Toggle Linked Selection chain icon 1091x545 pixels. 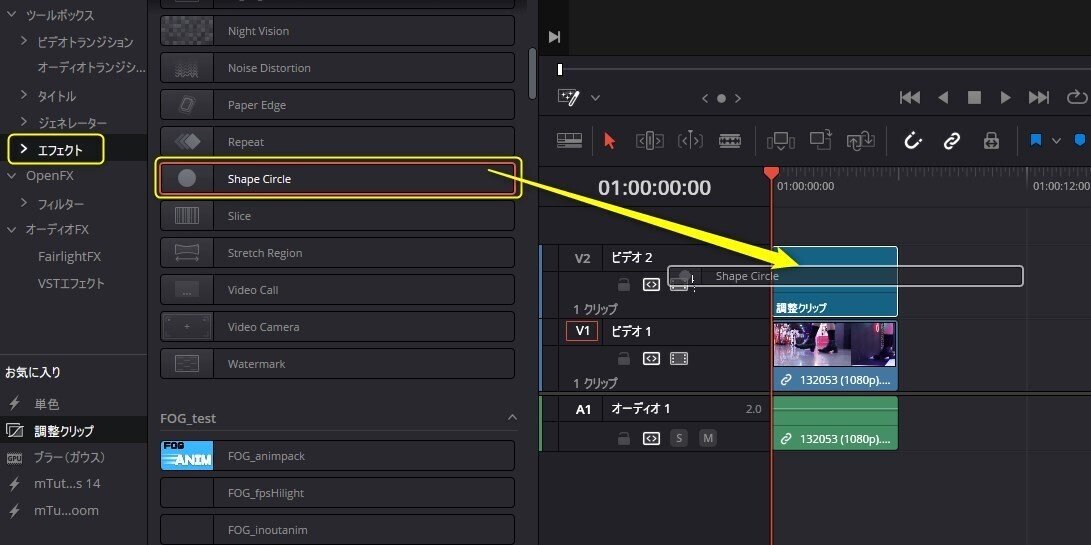pyautogui.click(x=952, y=141)
